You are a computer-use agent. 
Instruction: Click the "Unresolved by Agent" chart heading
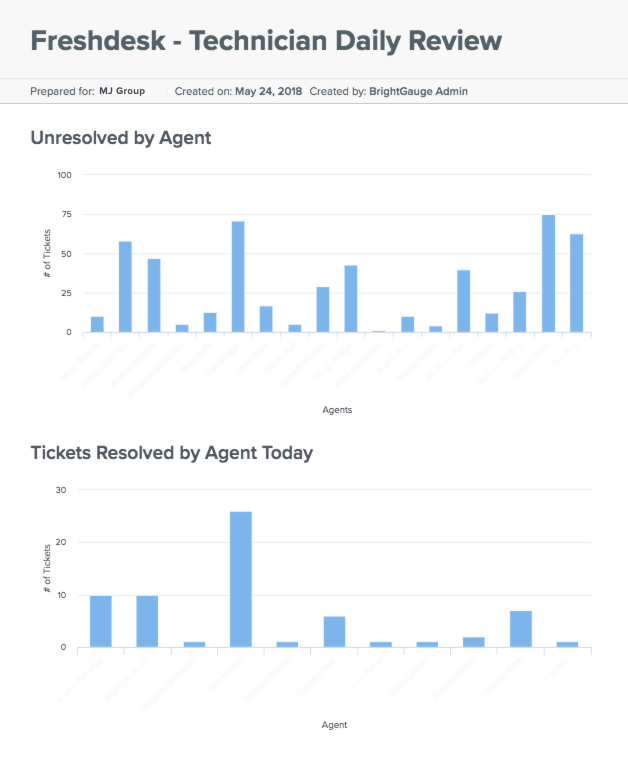121,138
